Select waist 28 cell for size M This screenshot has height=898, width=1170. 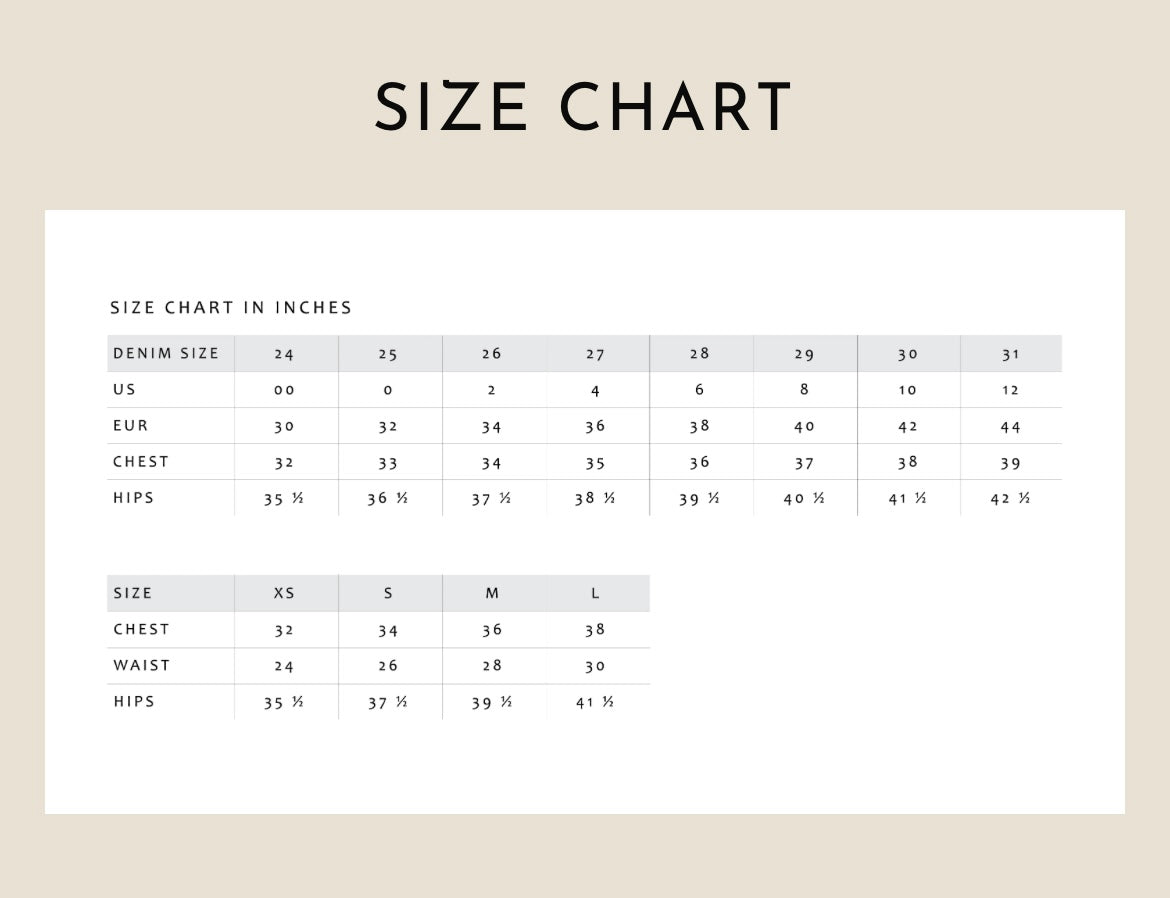click(492, 666)
